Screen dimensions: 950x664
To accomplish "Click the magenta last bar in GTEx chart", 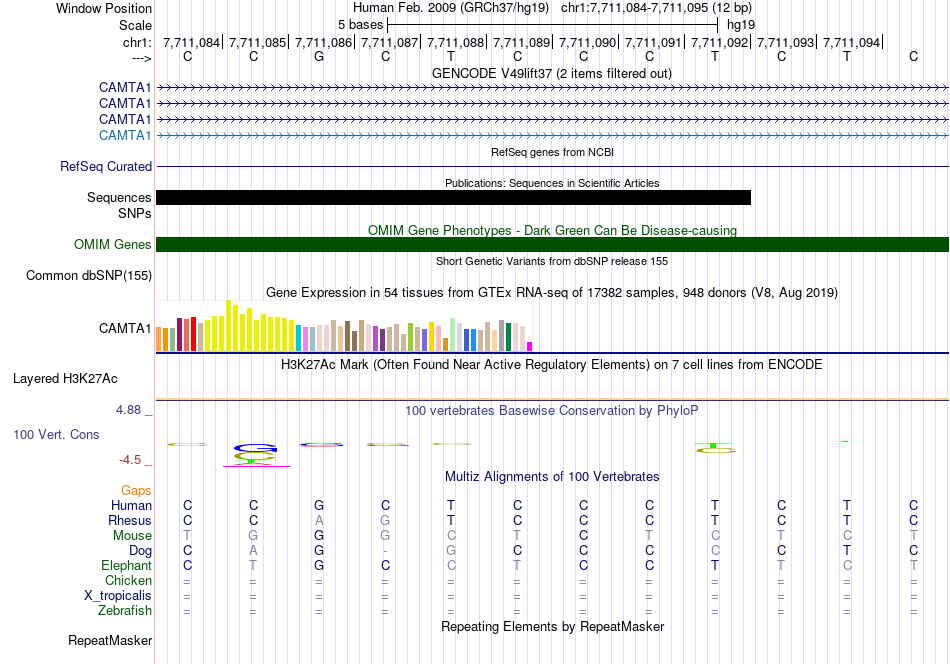I will point(530,347).
